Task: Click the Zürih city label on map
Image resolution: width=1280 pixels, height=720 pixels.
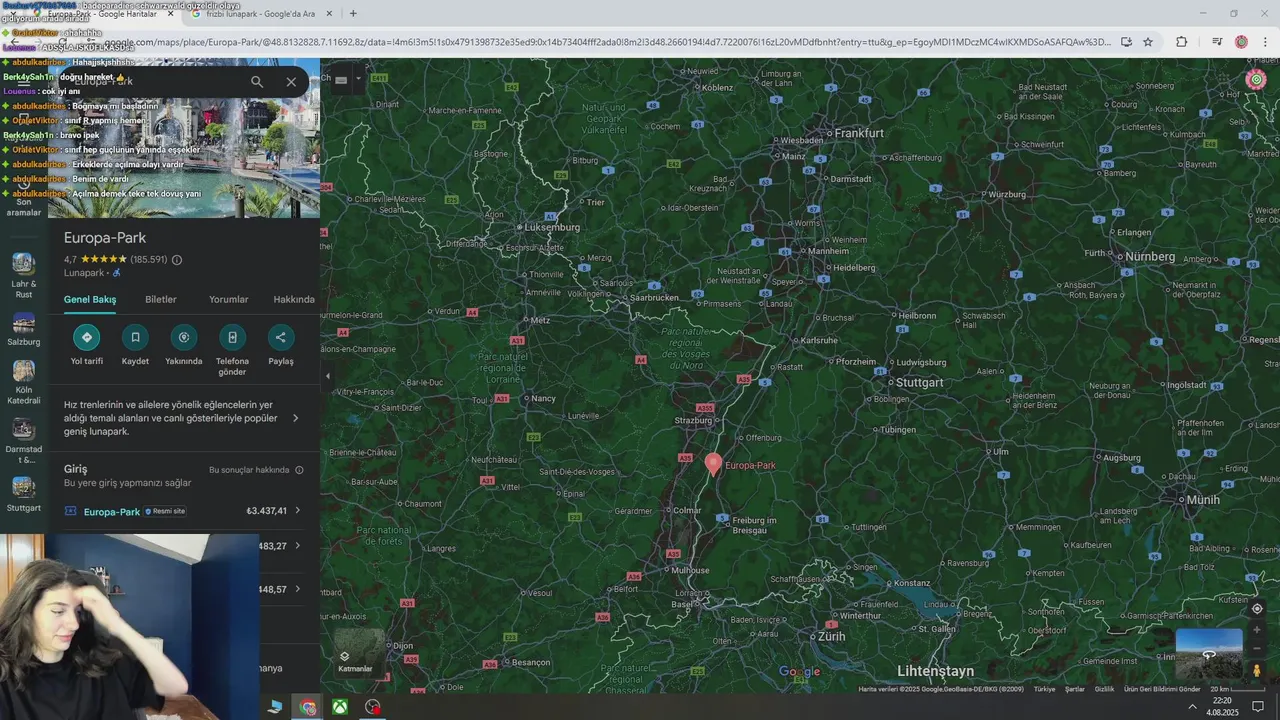Action: (831, 636)
